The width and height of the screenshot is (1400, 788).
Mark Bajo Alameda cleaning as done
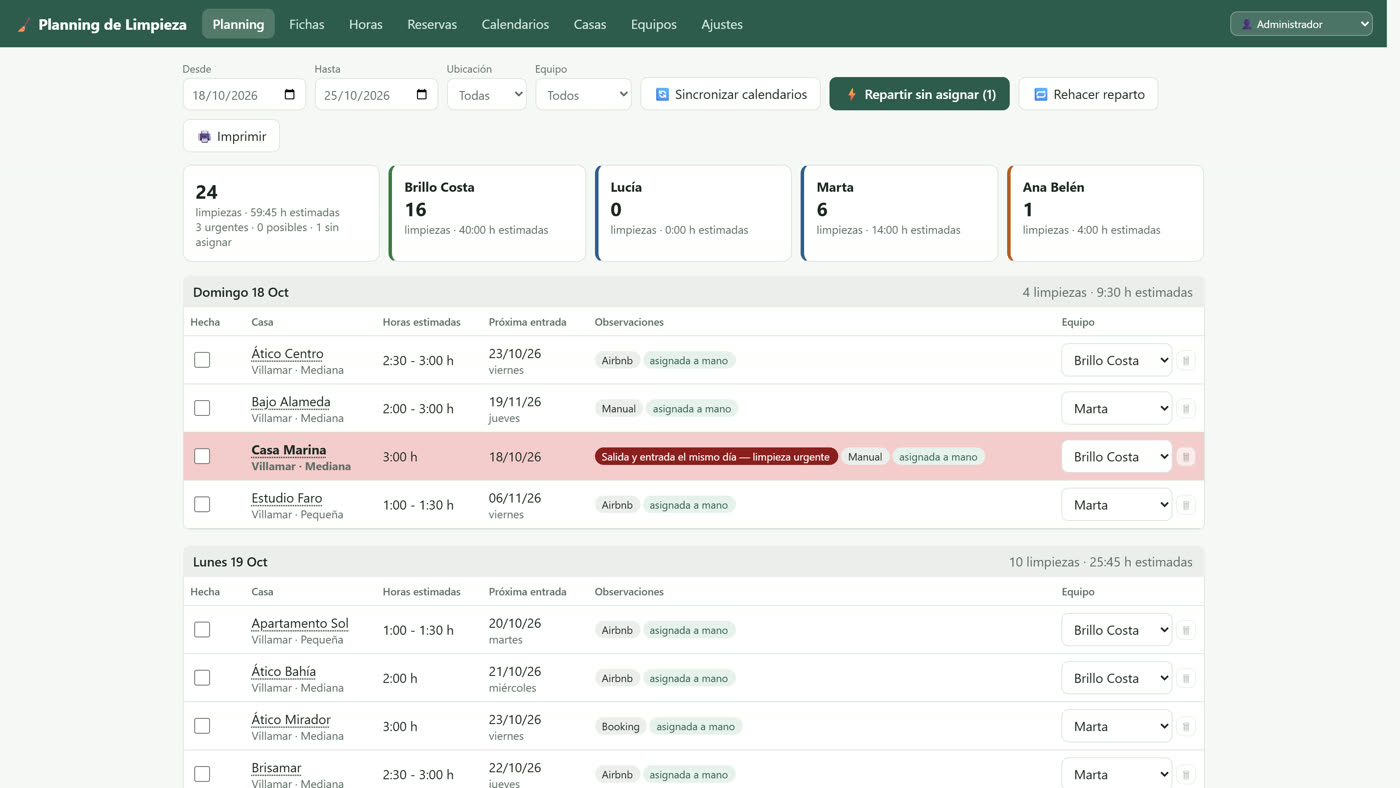point(202,408)
